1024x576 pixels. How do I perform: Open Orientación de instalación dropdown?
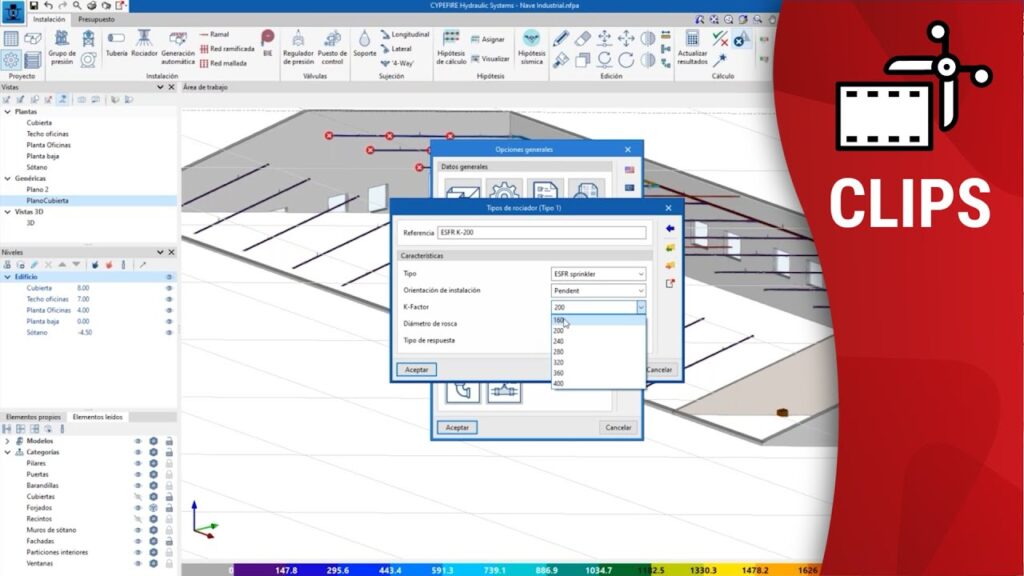click(598, 290)
